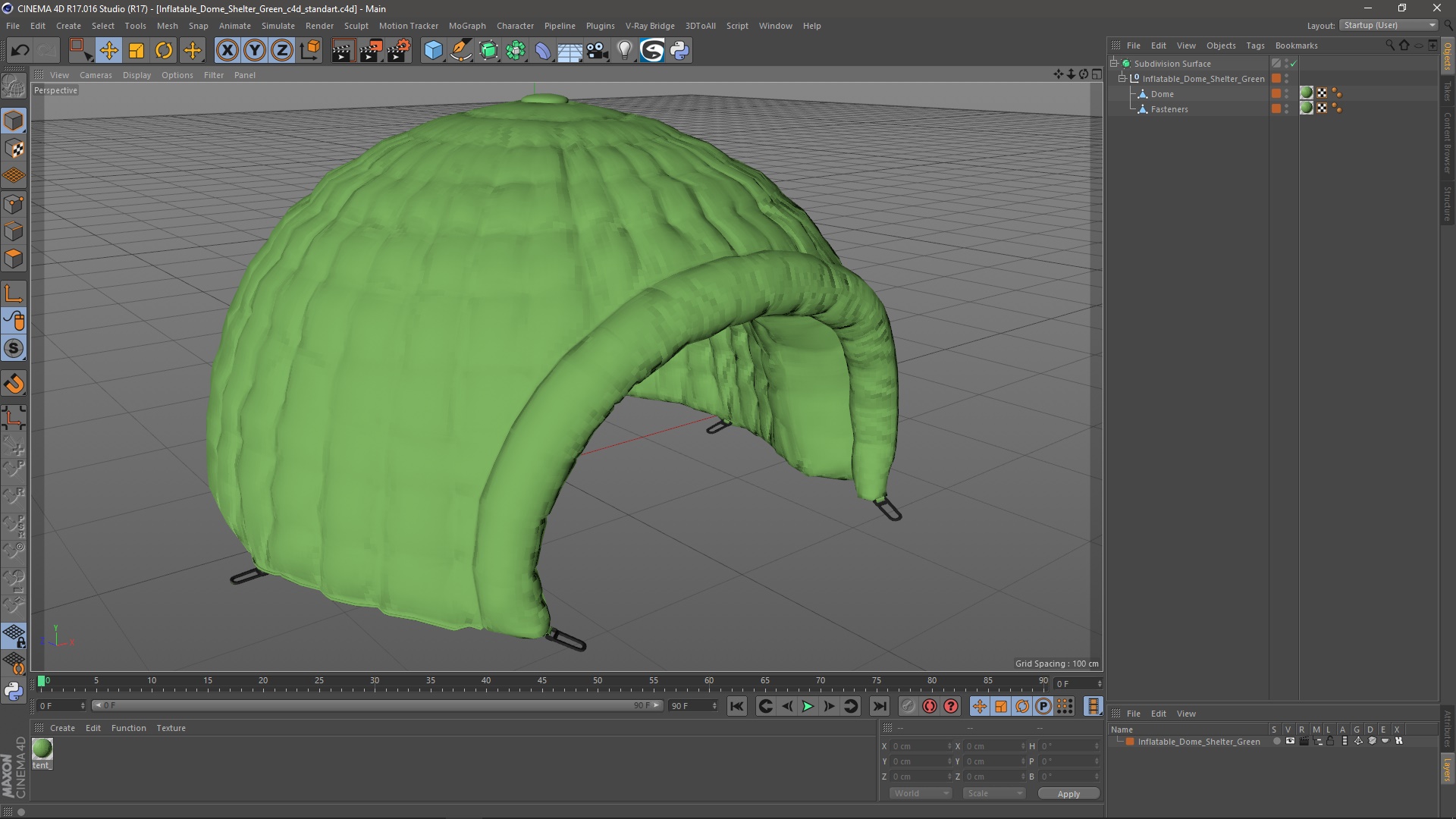Click the Undo arrow icon

pos(20,51)
